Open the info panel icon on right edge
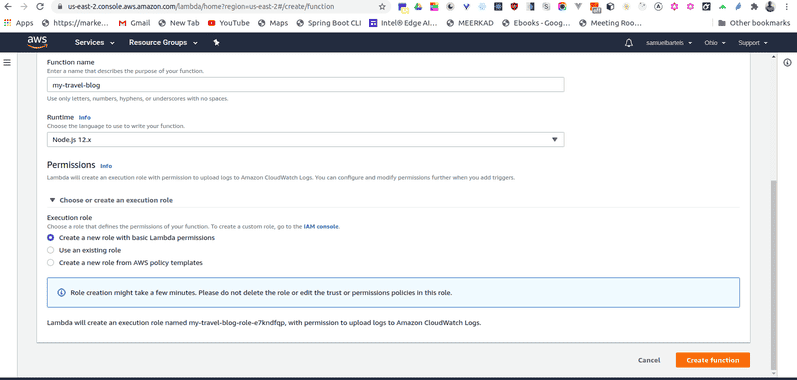This screenshot has width=797, height=380. tap(787, 62)
